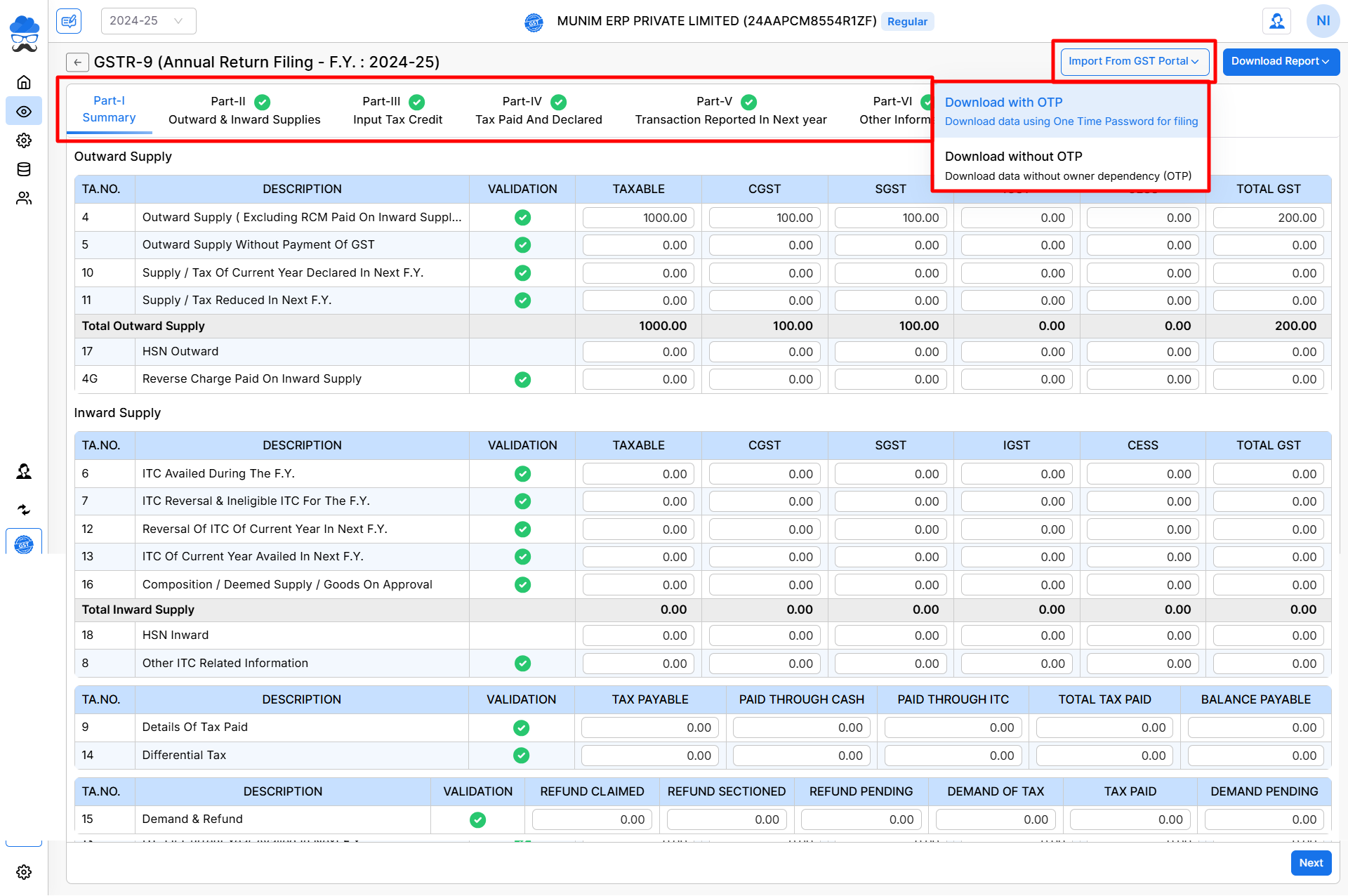Open the NI user avatar
The height and width of the screenshot is (896, 1348).
click(x=1323, y=21)
